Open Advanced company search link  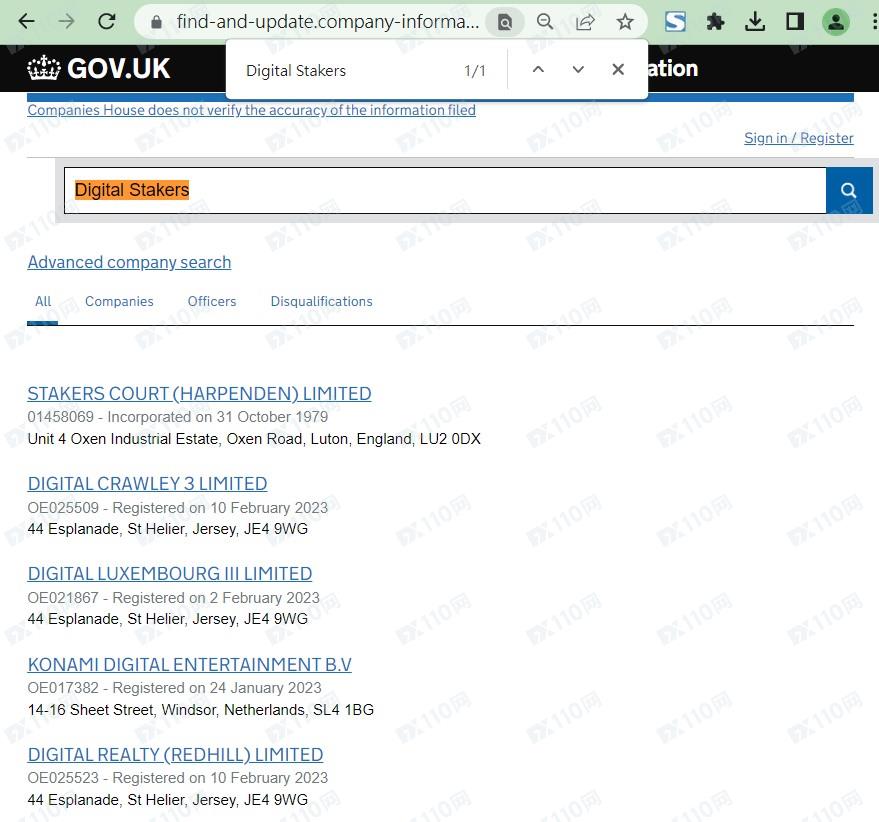129,262
